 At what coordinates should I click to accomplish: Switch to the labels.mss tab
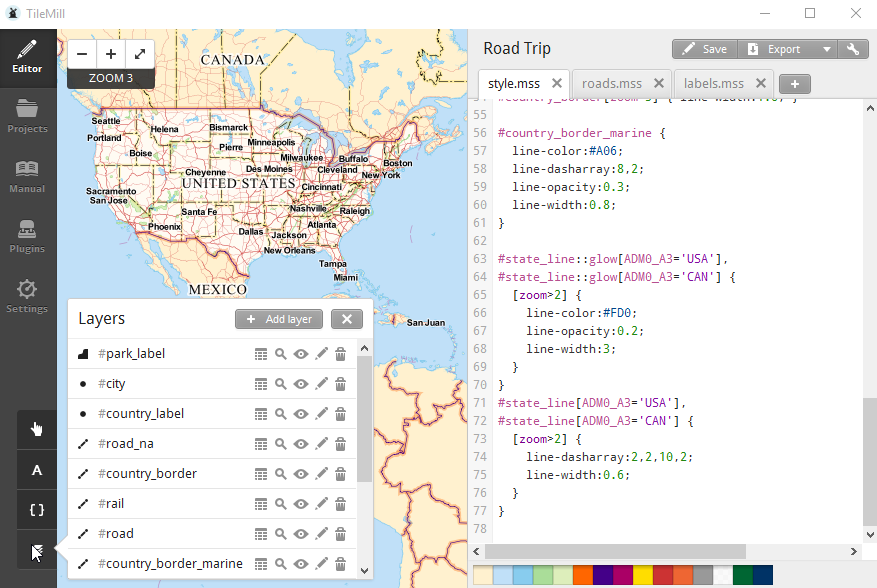coord(714,83)
